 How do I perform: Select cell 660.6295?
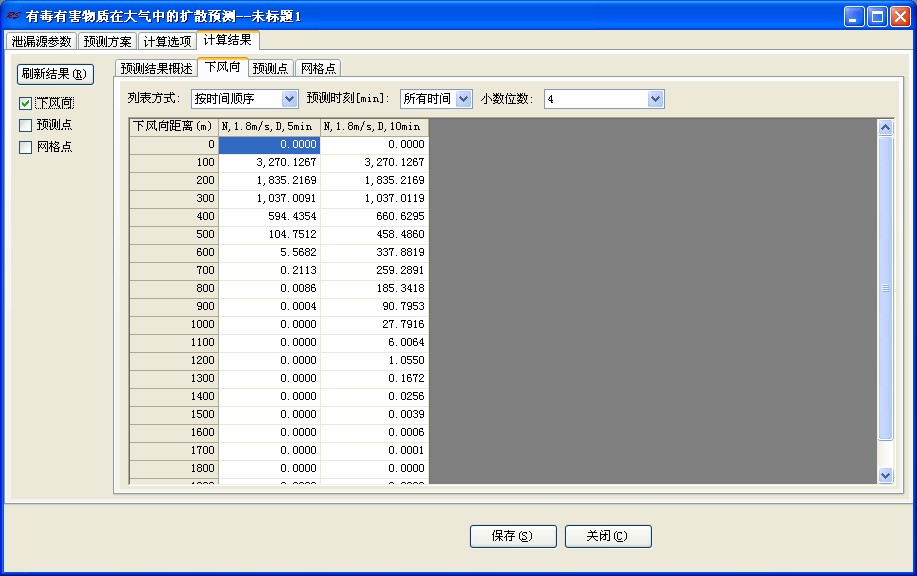(x=374, y=216)
